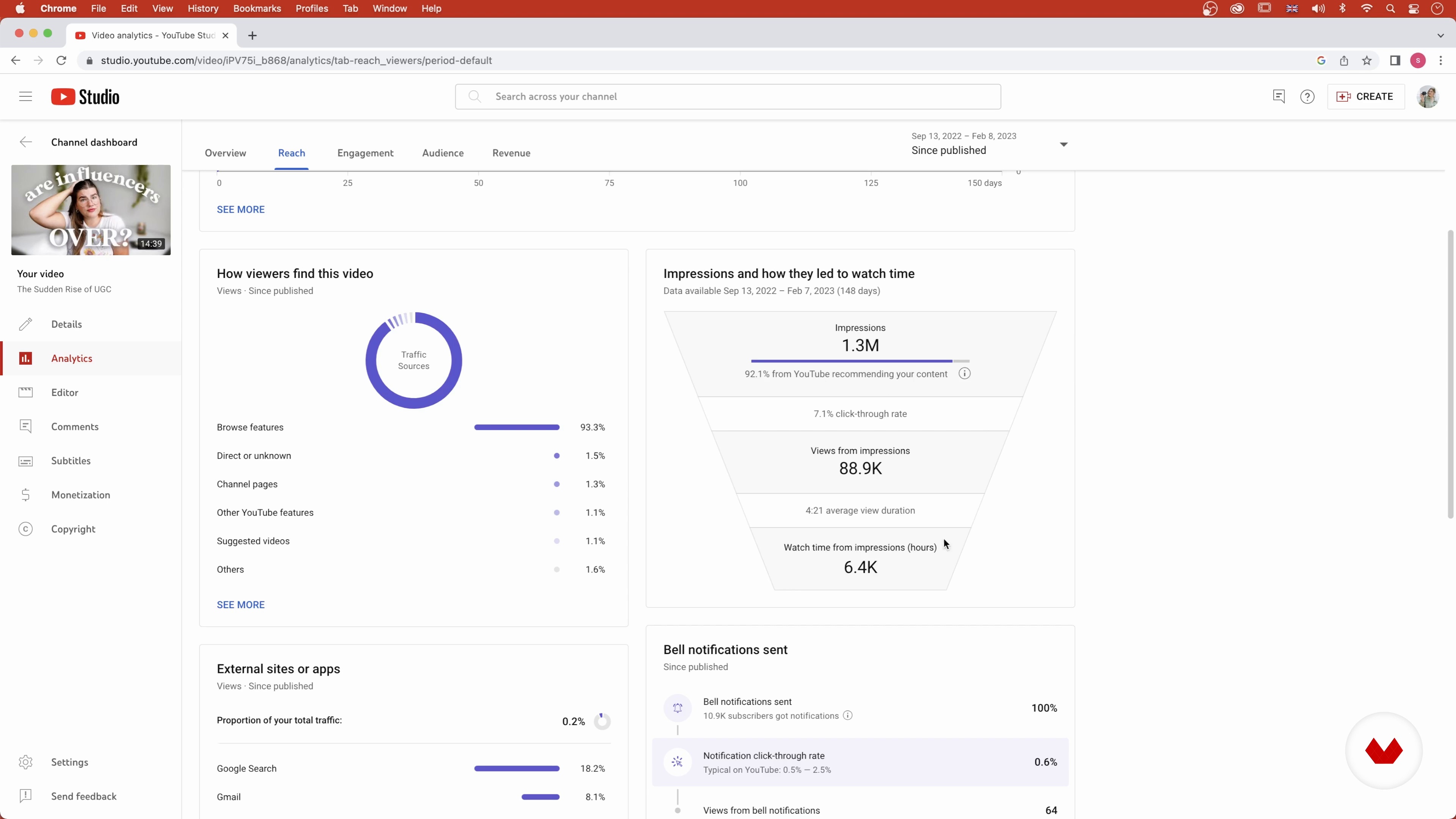Open the Monetization dollar icon

point(25,495)
